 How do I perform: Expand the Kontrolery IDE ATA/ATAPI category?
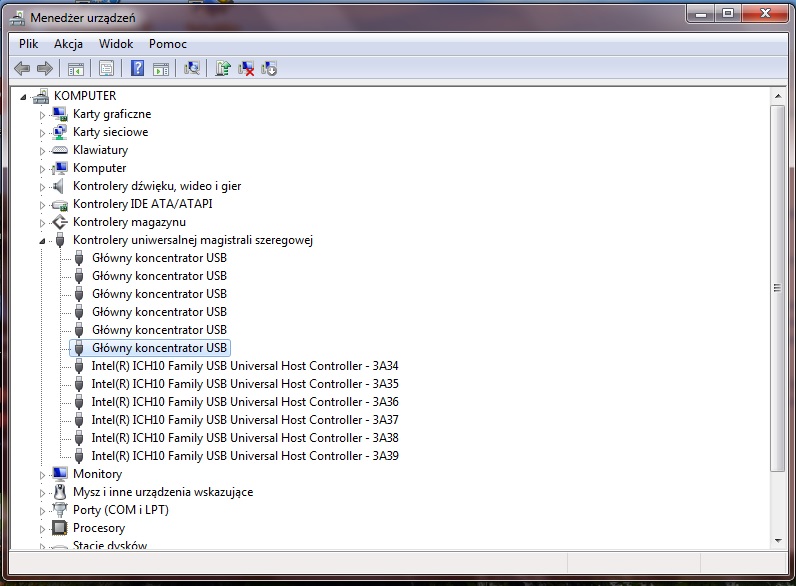[x=42, y=205]
